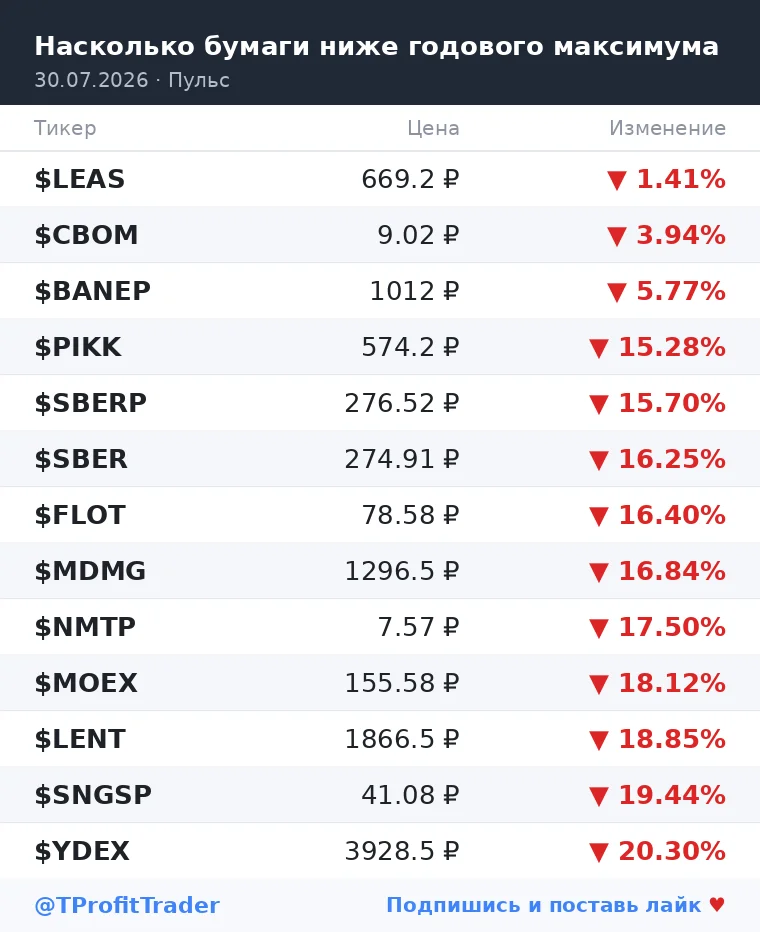Select the $LEAS ticker
The height and width of the screenshot is (932, 760).
[80, 180]
